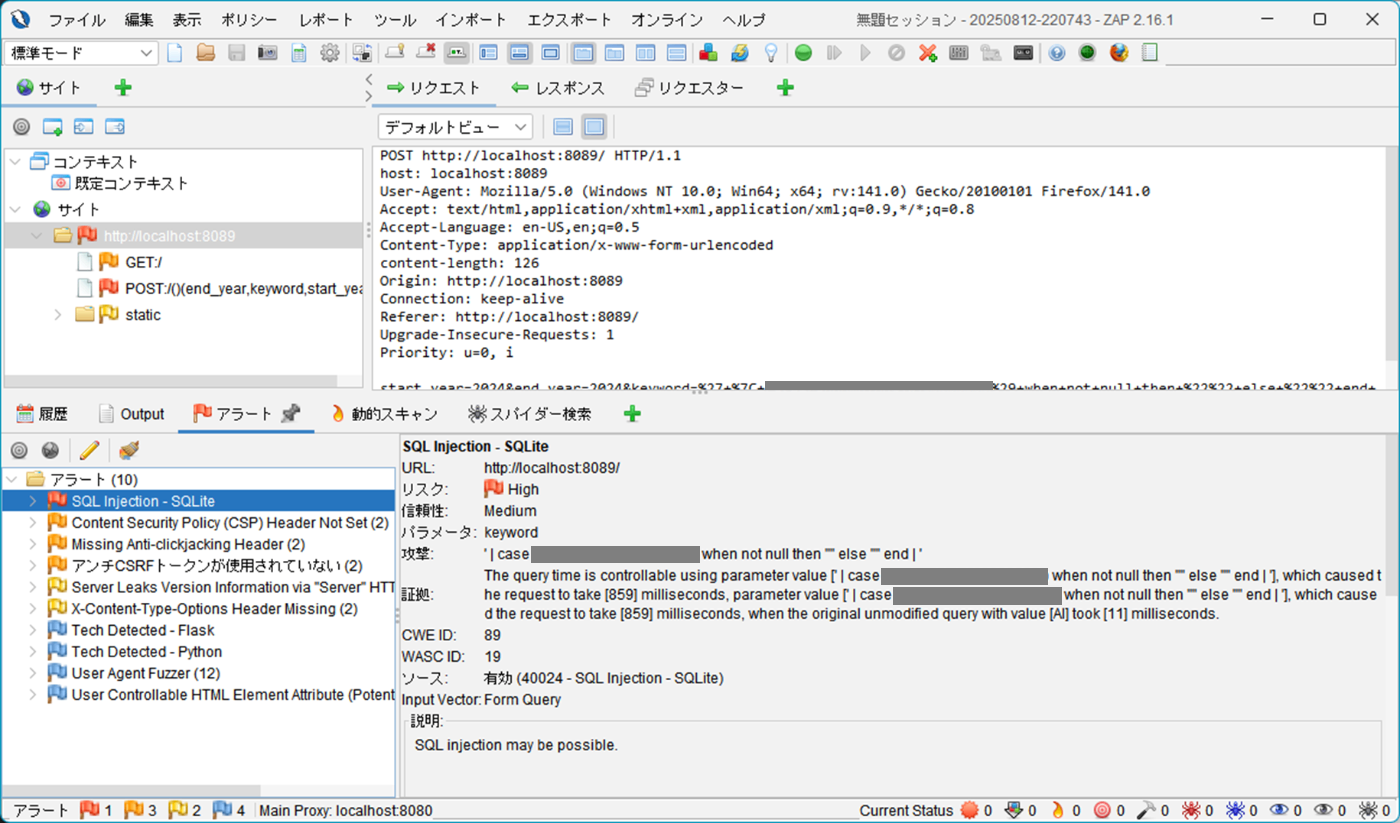
Task: Toggle request shown above response layout icon
Action: [677, 53]
